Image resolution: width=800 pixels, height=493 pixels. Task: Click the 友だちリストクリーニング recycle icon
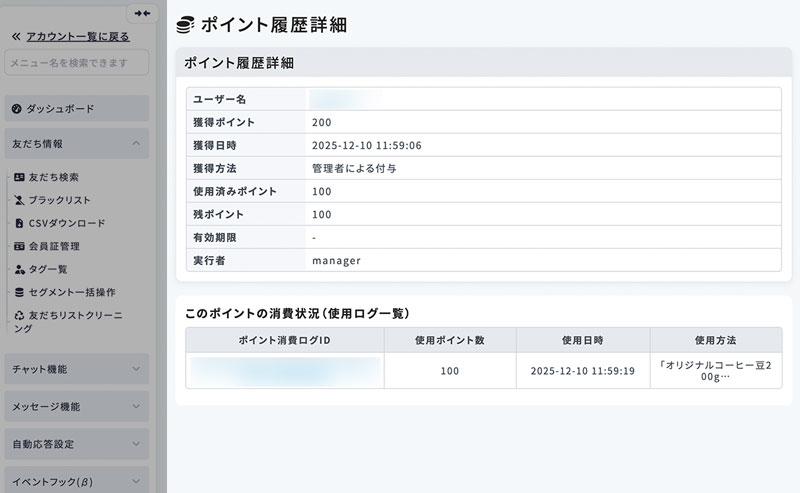pyautogui.click(x=19, y=315)
